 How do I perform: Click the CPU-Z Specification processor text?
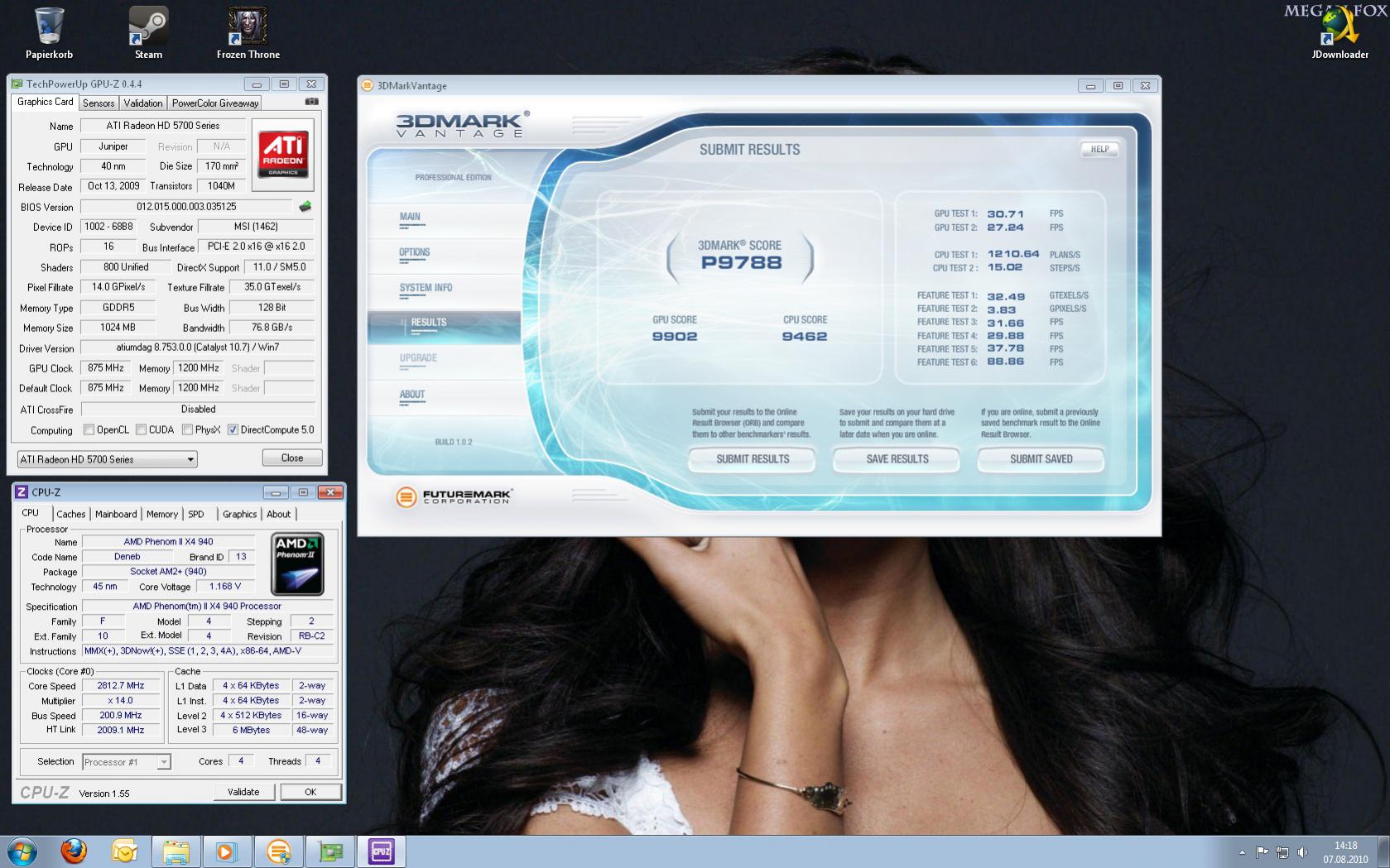[207, 607]
